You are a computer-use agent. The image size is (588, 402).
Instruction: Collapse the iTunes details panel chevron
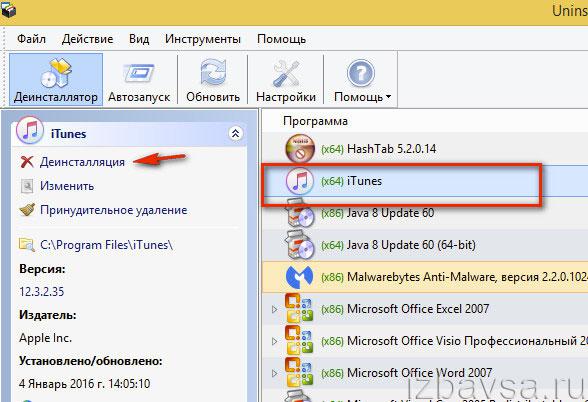click(x=236, y=133)
